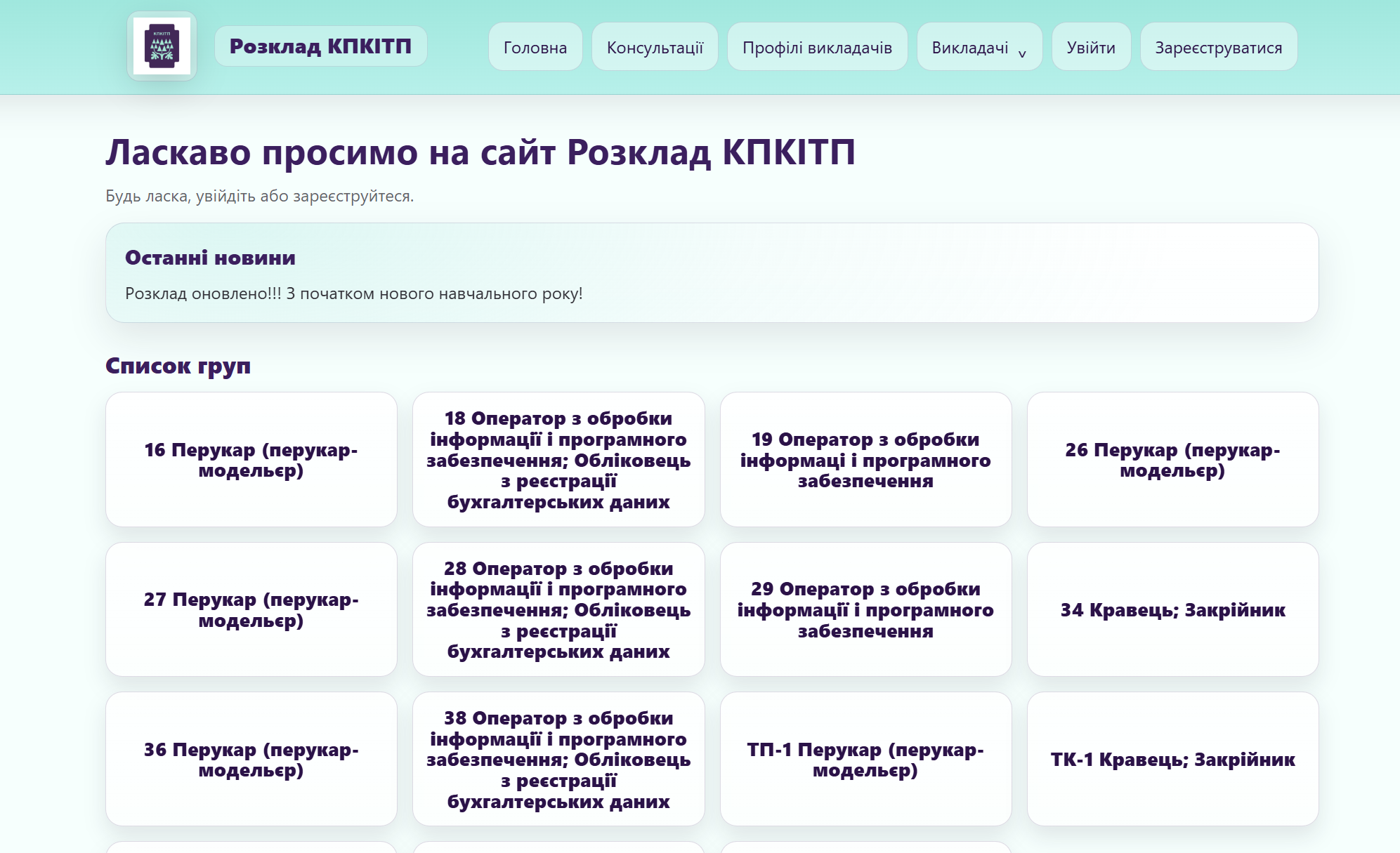Go to the Головна menu item
Screen dimensions: 1400x853
pos(535,47)
